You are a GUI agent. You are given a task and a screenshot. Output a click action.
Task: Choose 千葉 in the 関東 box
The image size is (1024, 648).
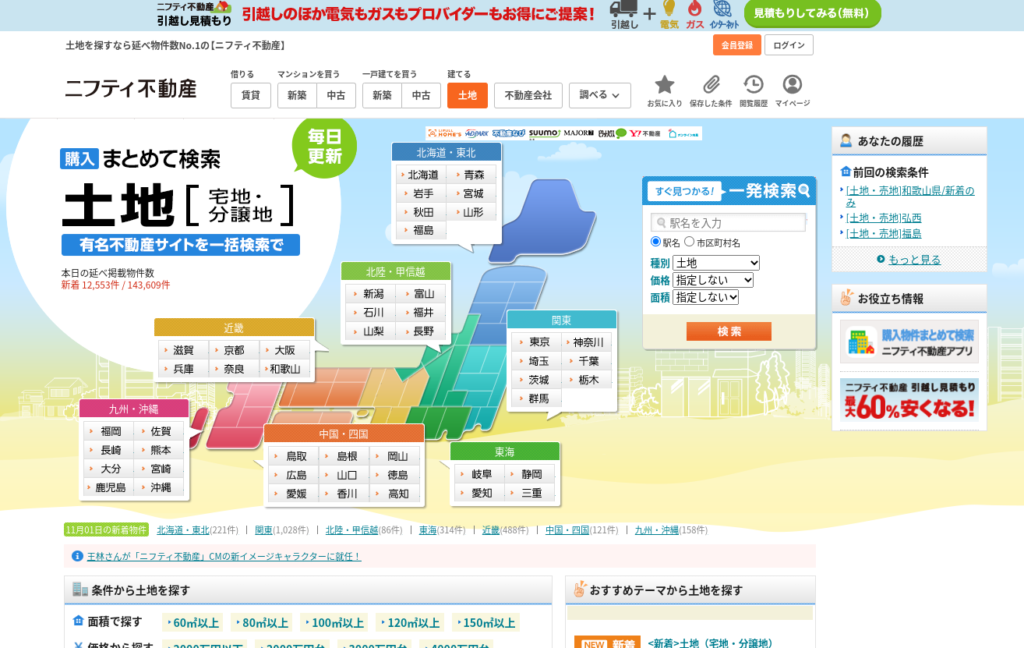pos(588,361)
